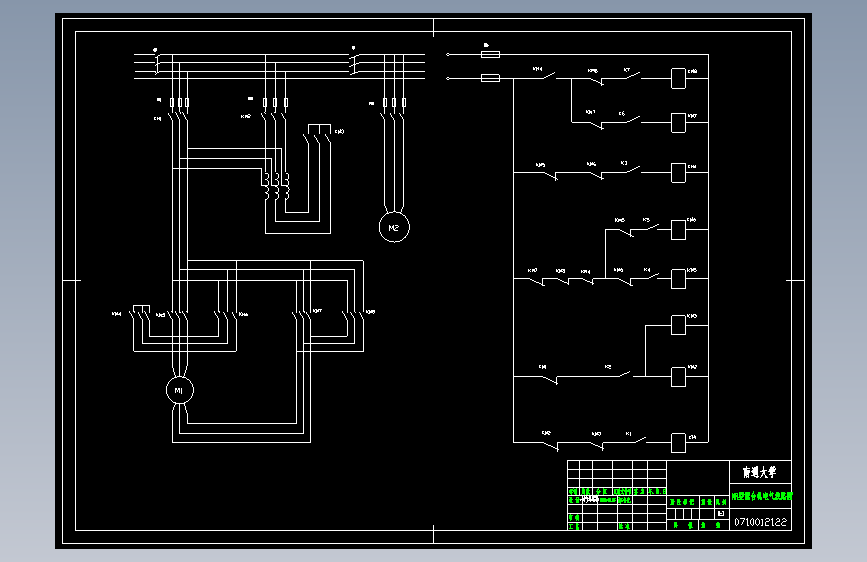The width and height of the screenshot is (867, 562).
Task: Click the relay coil on the K6 branch
Action: (678, 123)
